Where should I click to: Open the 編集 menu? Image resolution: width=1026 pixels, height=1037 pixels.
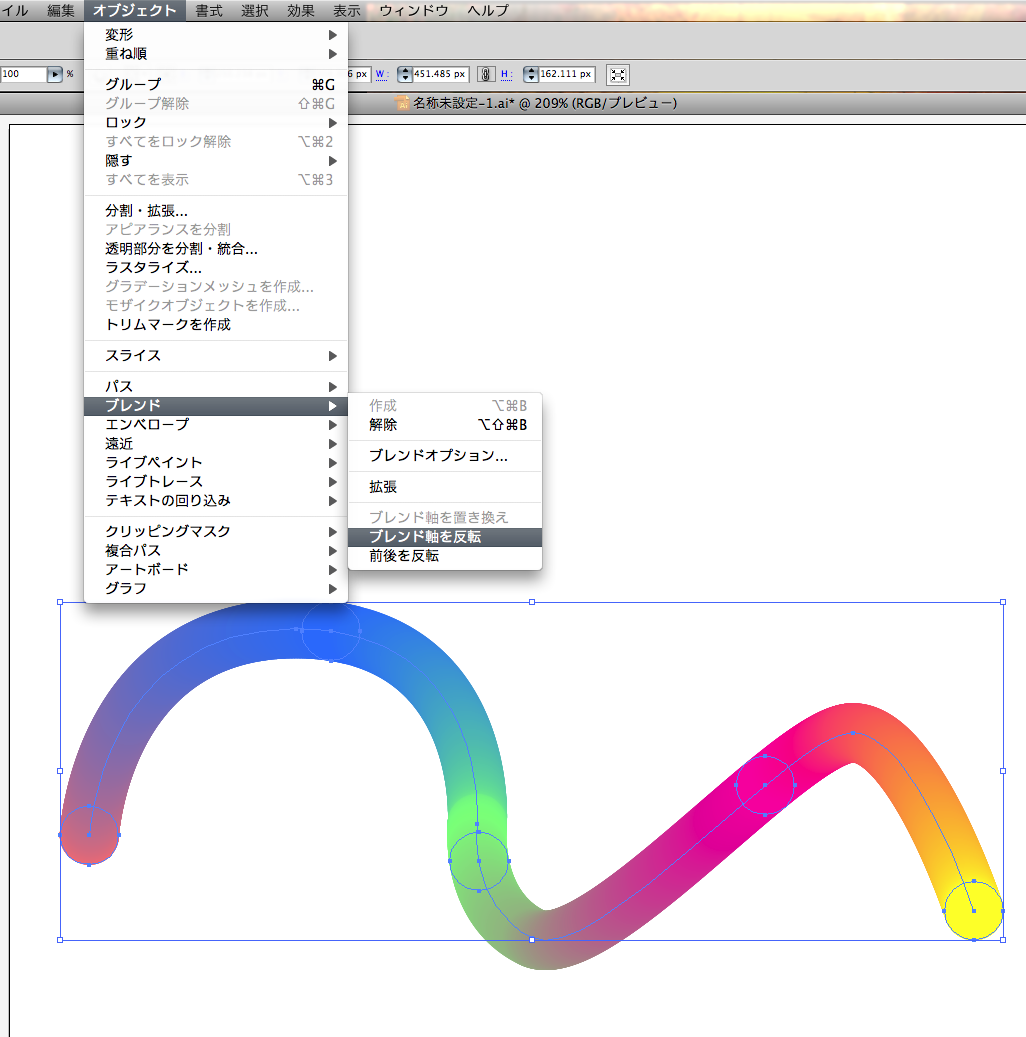61,11
